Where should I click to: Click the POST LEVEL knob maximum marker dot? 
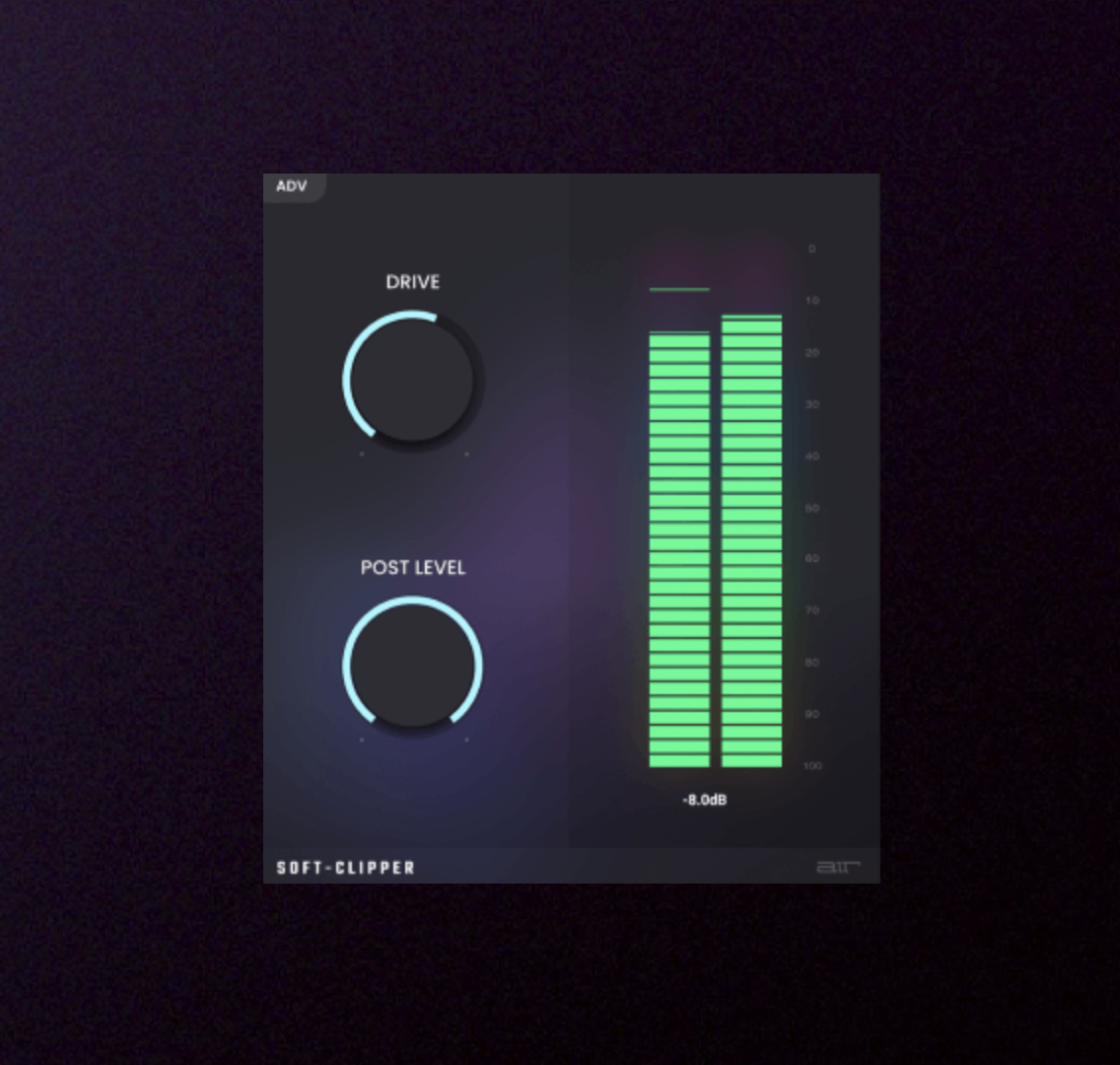click(x=466, y=740)
